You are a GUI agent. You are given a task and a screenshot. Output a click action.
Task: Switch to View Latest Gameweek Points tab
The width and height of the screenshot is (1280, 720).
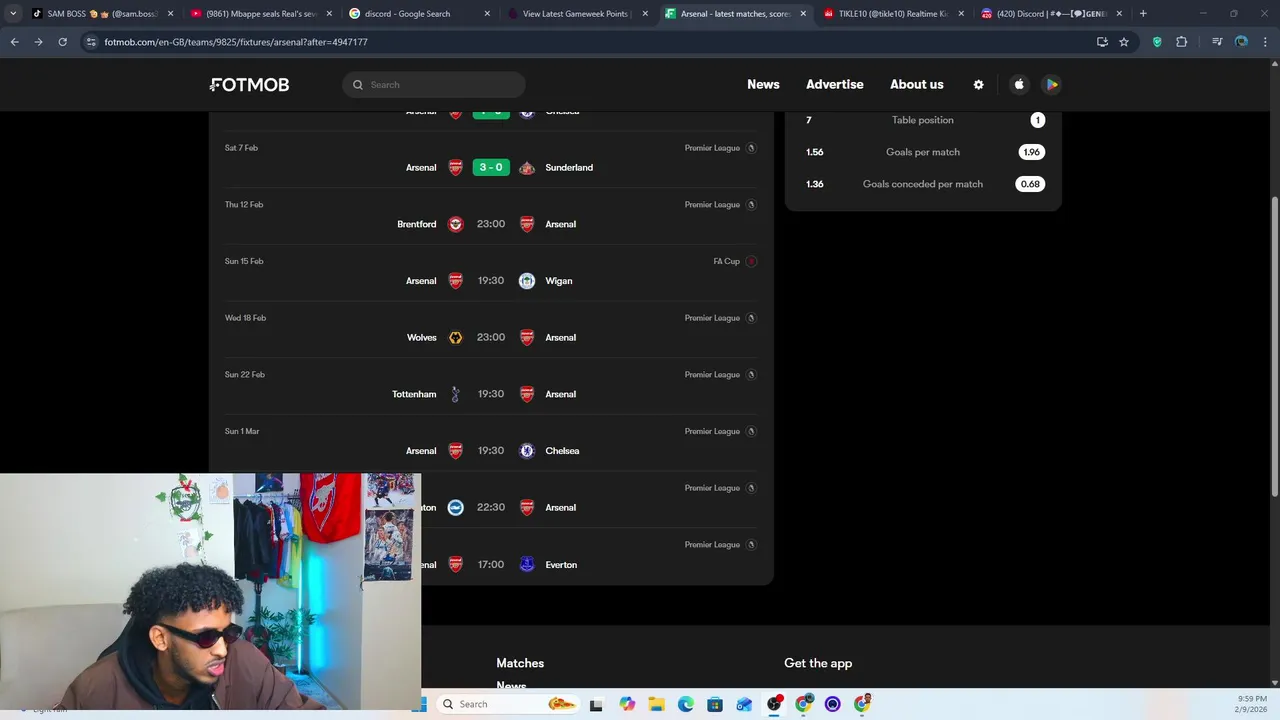[578, 14]
